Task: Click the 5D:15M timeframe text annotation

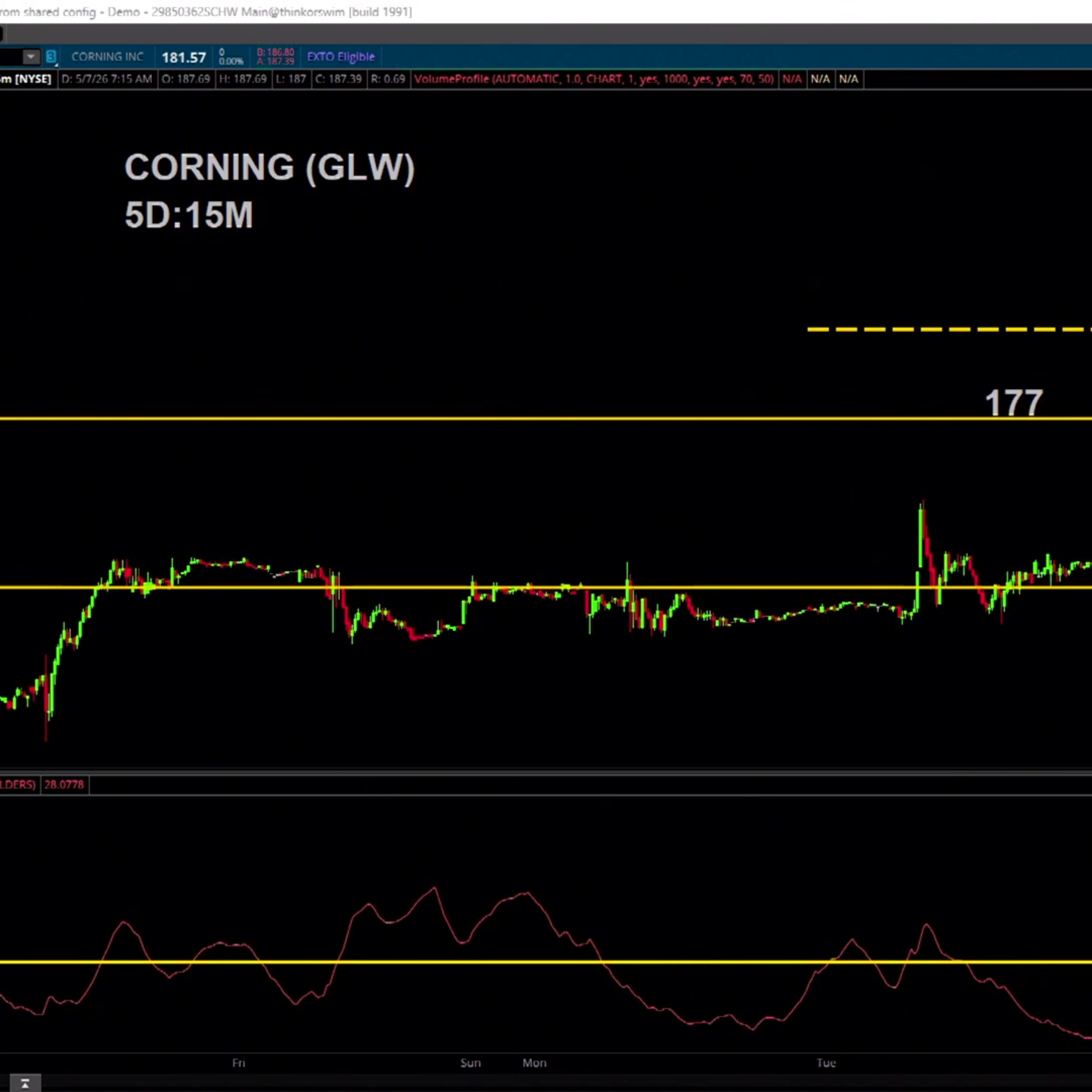Action: pyautogui.click(x=189, y=215)
